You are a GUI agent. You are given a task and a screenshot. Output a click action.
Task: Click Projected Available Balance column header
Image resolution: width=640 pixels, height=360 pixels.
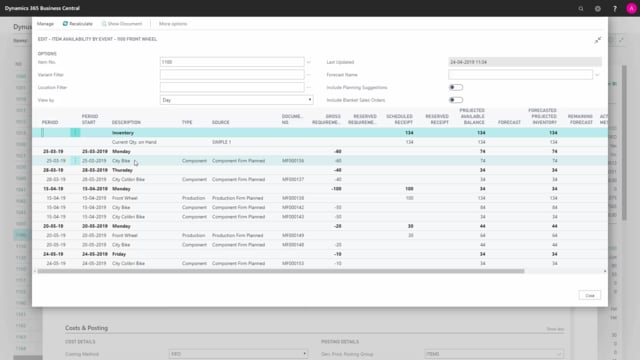pyautogui.click(x=472, y=116)
